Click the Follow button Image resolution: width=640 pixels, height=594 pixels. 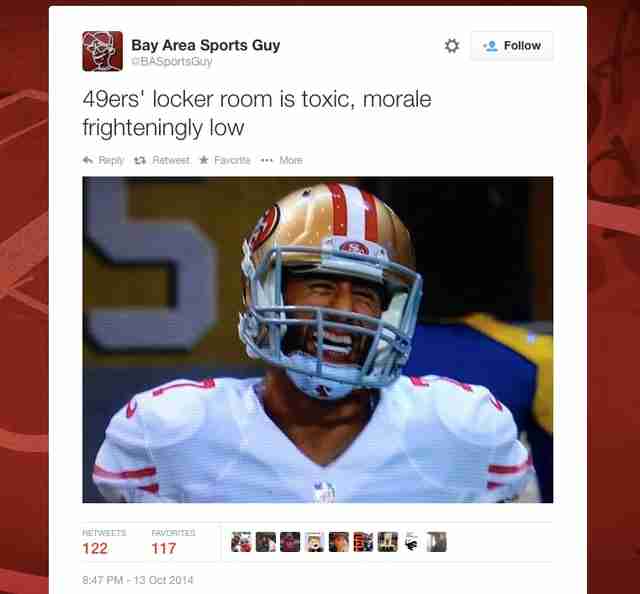pyautogui.click(x=512, y=46)
